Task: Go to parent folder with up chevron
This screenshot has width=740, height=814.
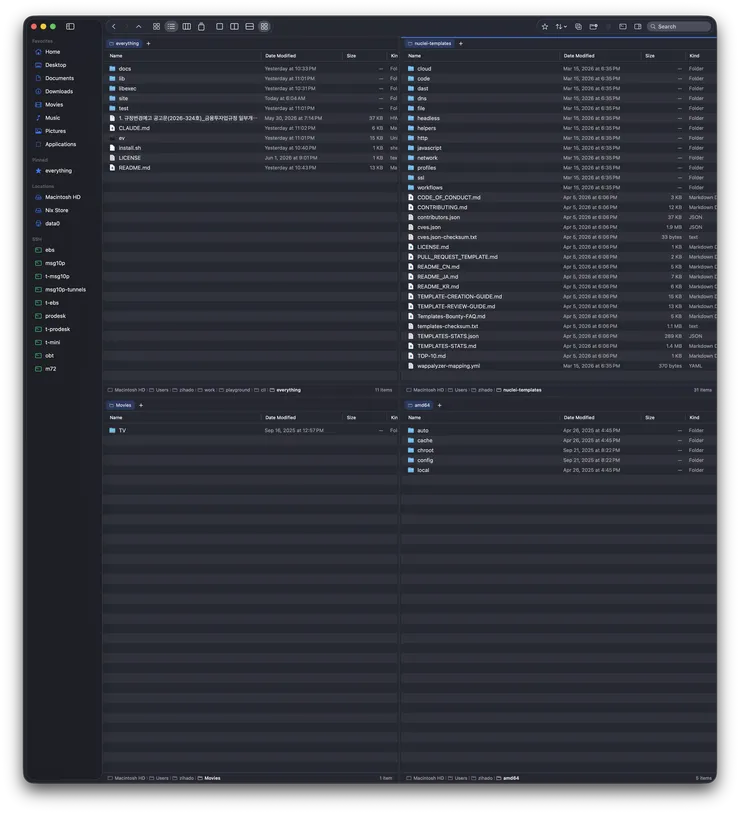Action: [139, 26]
